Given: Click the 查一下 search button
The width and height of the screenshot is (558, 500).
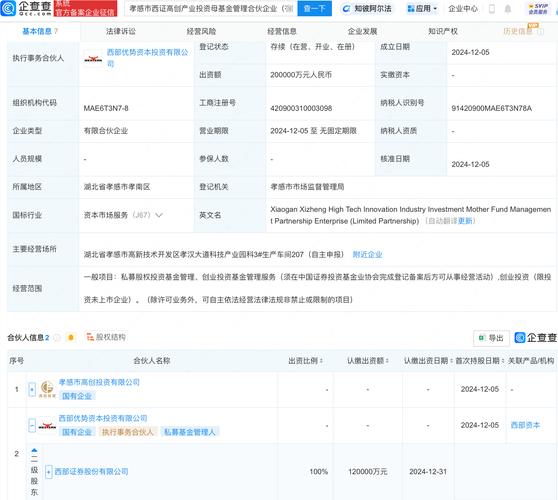Looking at the screenshot, I should [315, 8].
